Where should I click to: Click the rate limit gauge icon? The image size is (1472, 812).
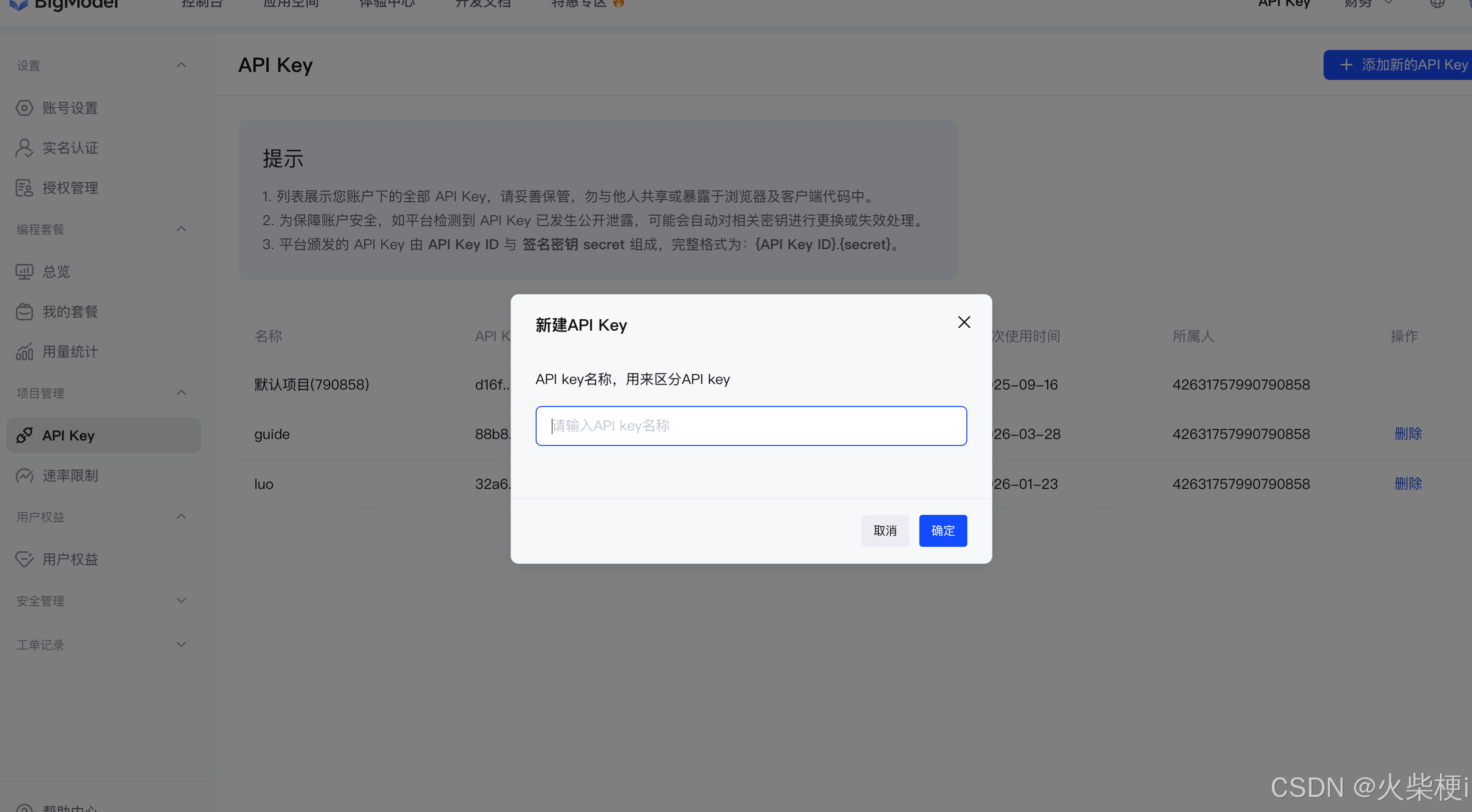tap(24, 476)
